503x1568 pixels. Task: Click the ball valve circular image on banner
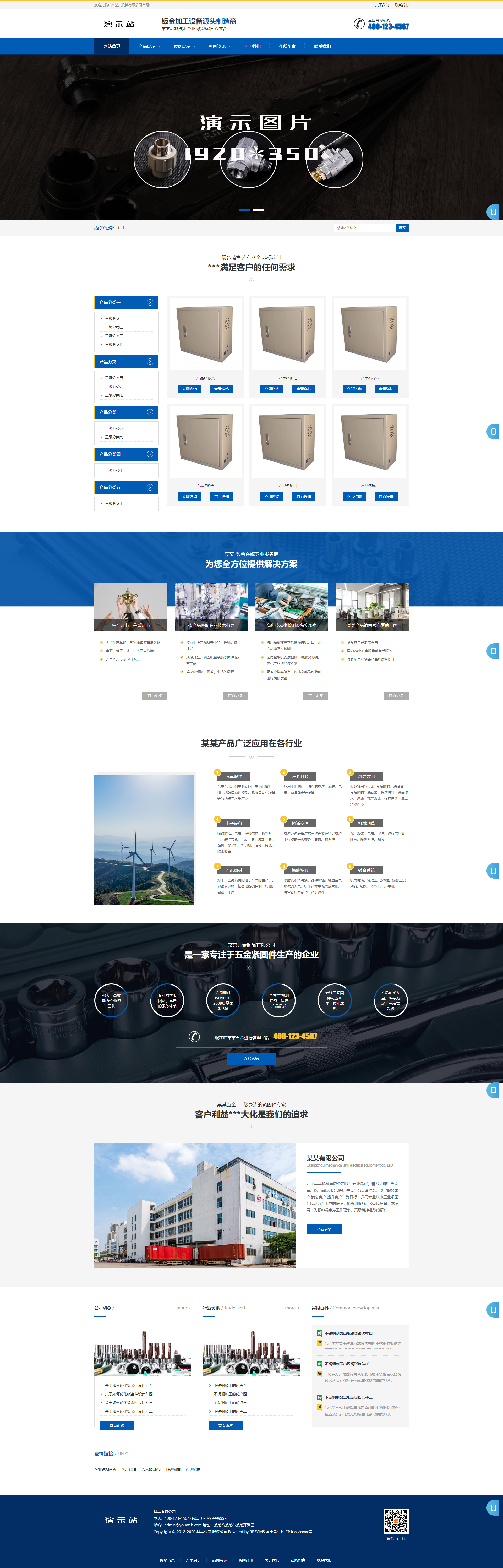pos(335,160)
